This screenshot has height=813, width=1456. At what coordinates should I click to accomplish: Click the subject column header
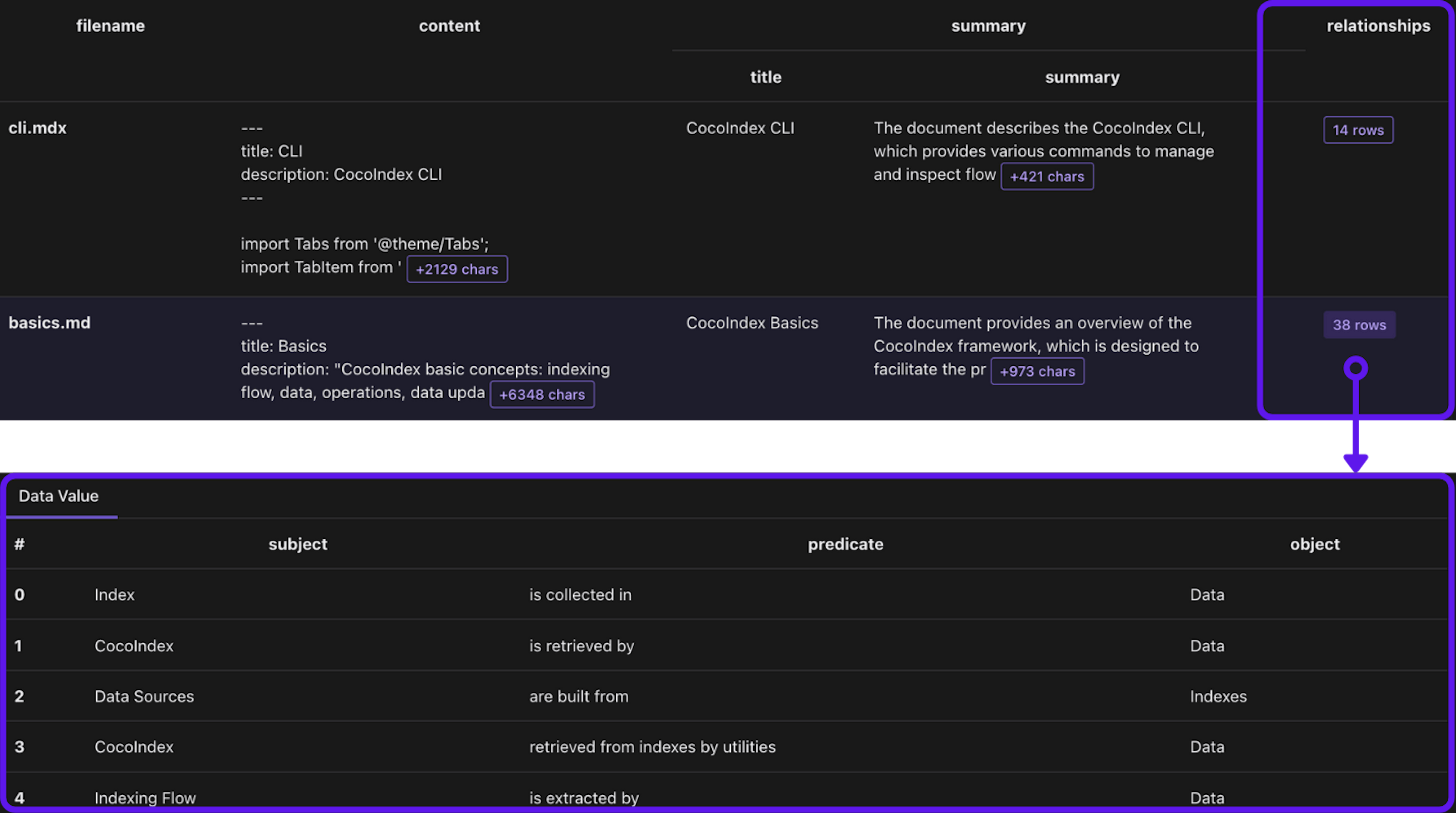pyautogui.click(x=298, y=544)
